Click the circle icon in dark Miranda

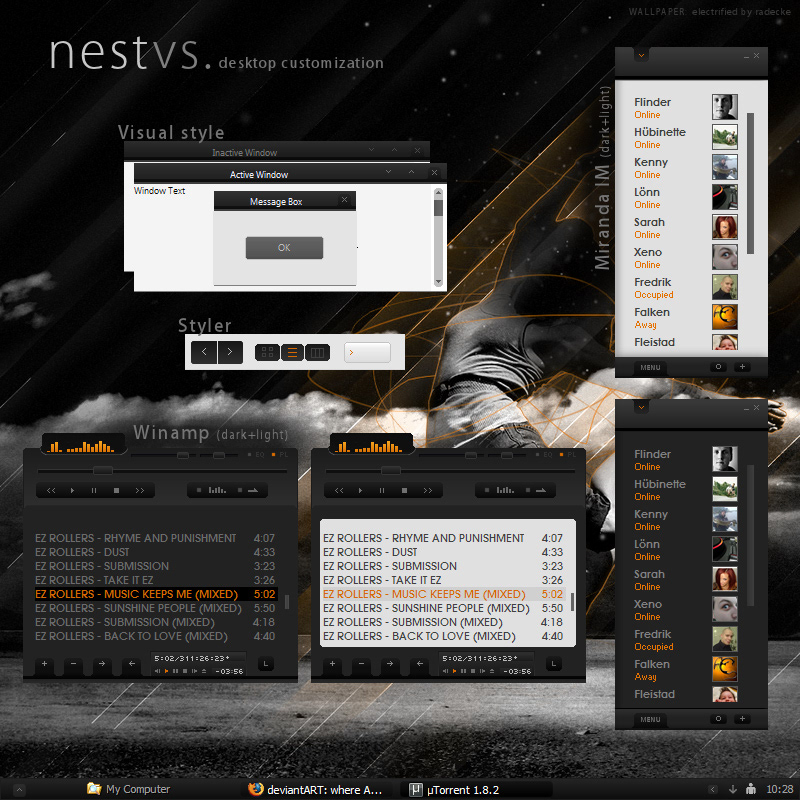pyautogui.click(x=718, y=719)
